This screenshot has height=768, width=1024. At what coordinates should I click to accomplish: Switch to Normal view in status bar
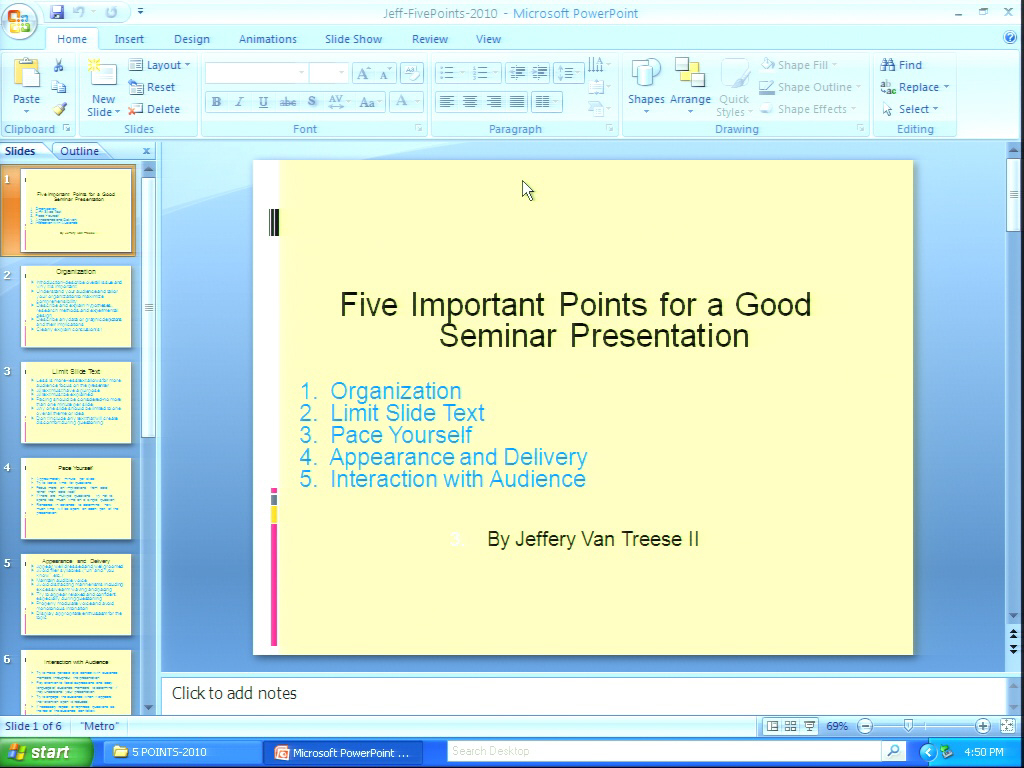[x=772, y=726]
